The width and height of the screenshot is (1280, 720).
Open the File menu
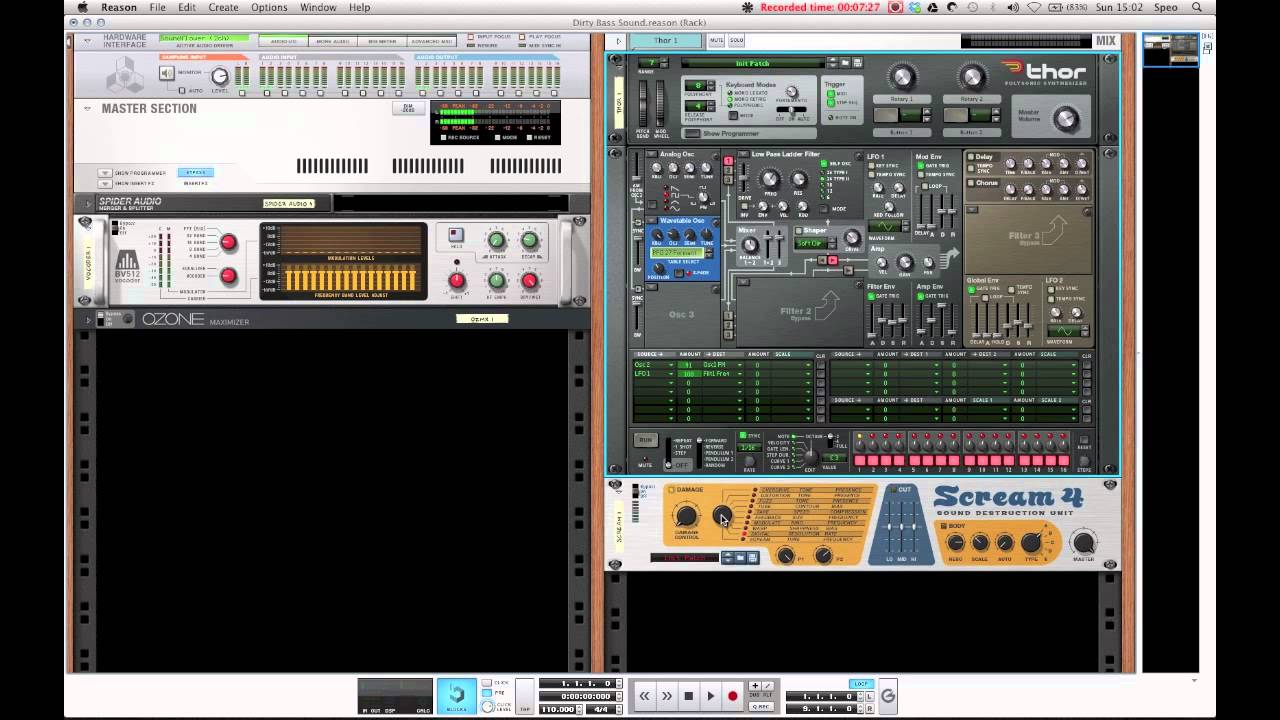(158, 7)
